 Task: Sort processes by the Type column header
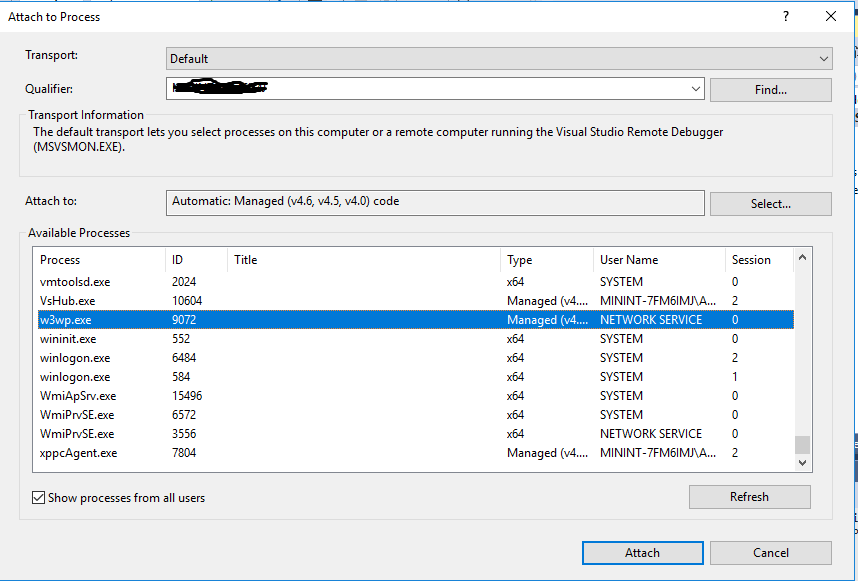[522, 259]
